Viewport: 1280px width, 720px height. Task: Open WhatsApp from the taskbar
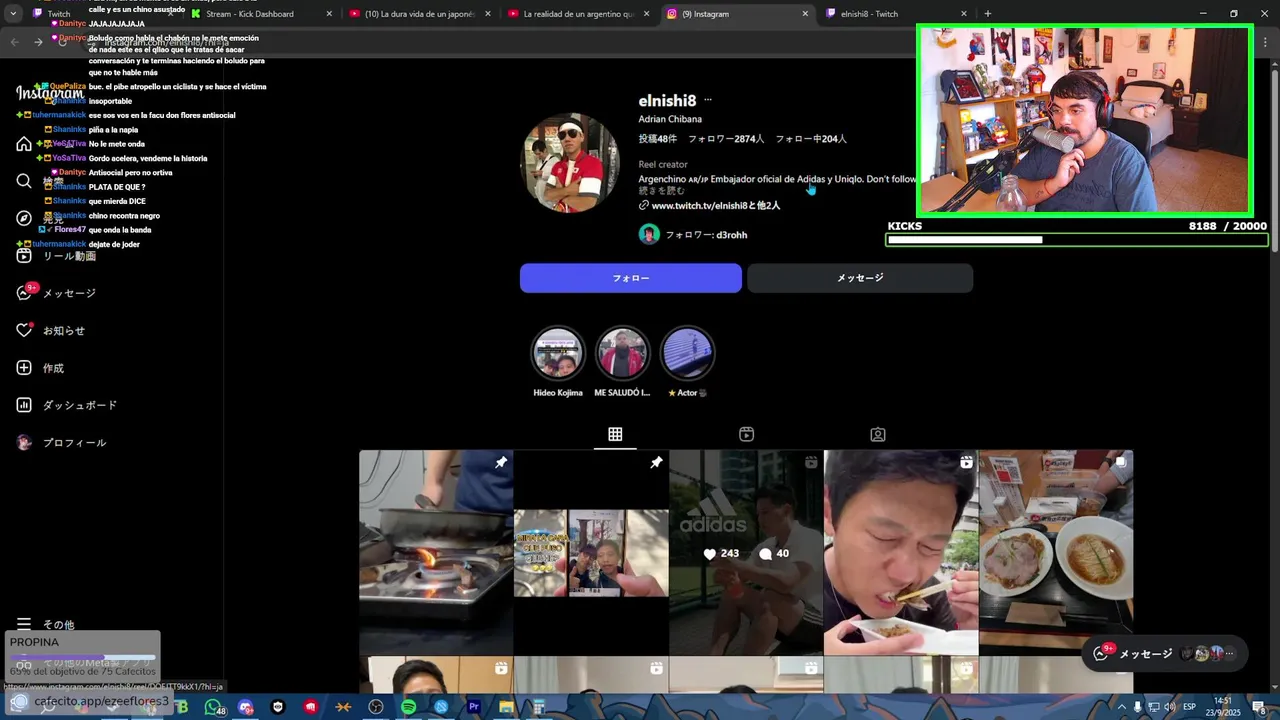(213, 707)
